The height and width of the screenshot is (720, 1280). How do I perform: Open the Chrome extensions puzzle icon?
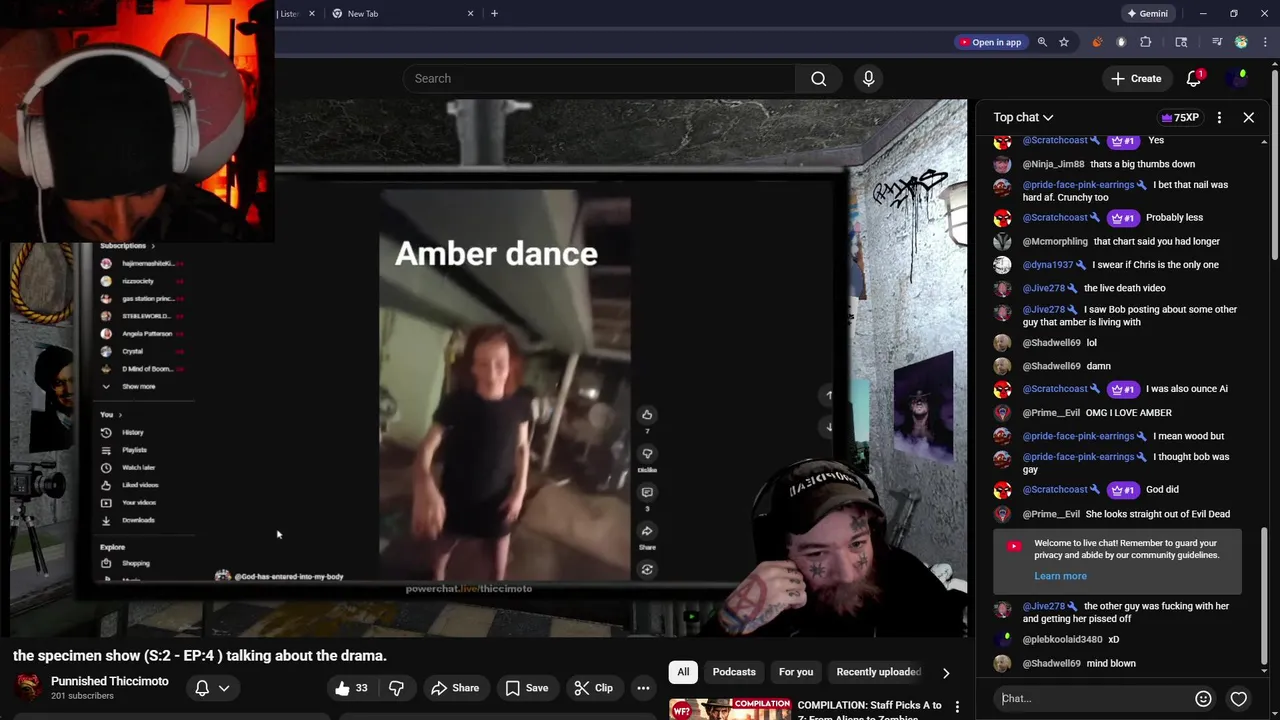pyautogui.click(x=1146, y=42)
